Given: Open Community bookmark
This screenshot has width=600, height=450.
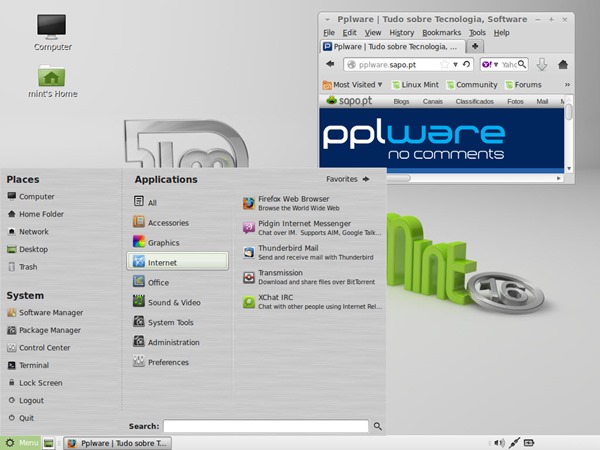Looking at the screenshot, I should pos(472,85).
